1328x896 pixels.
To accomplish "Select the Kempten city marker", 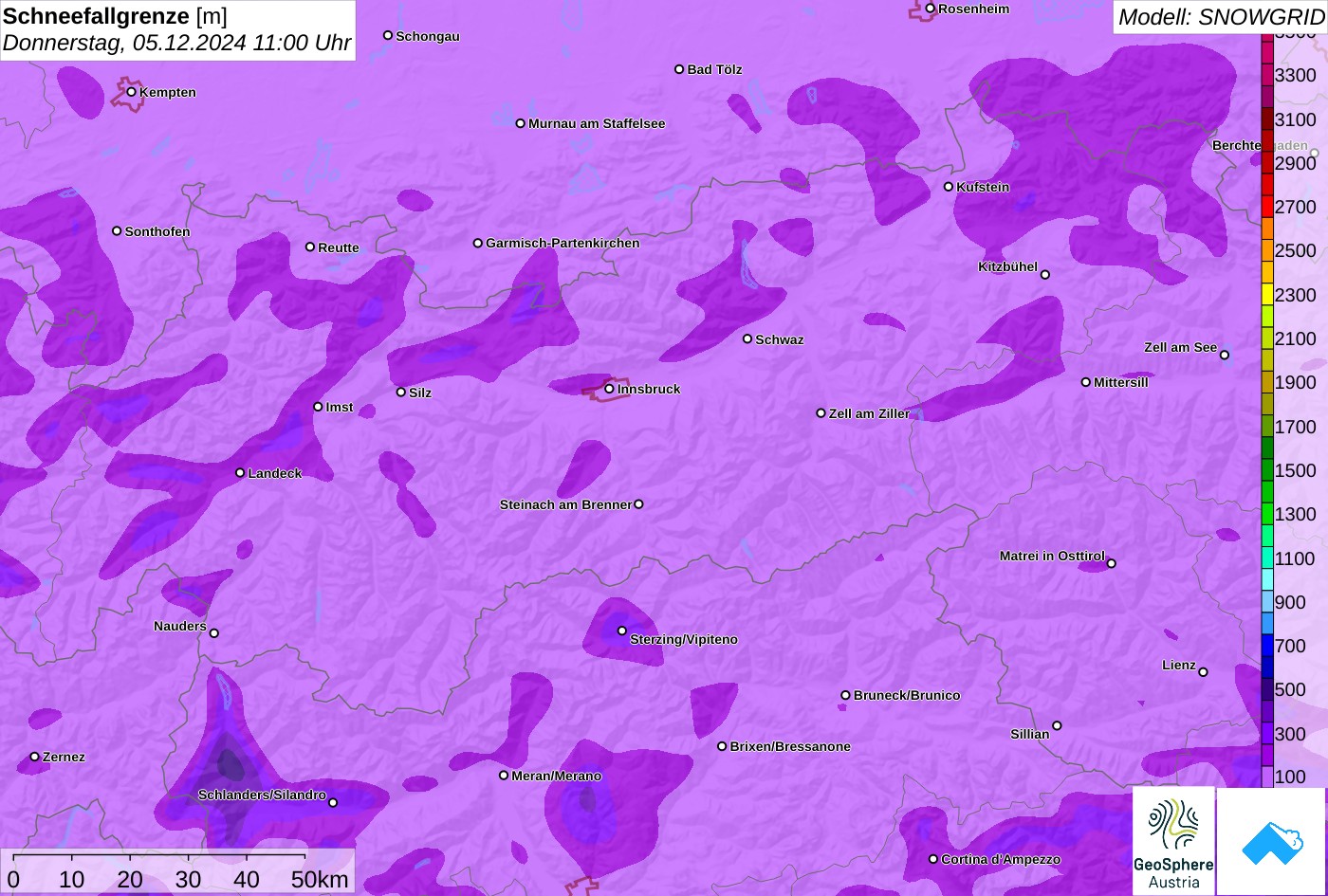I will [x=132, y=92].
